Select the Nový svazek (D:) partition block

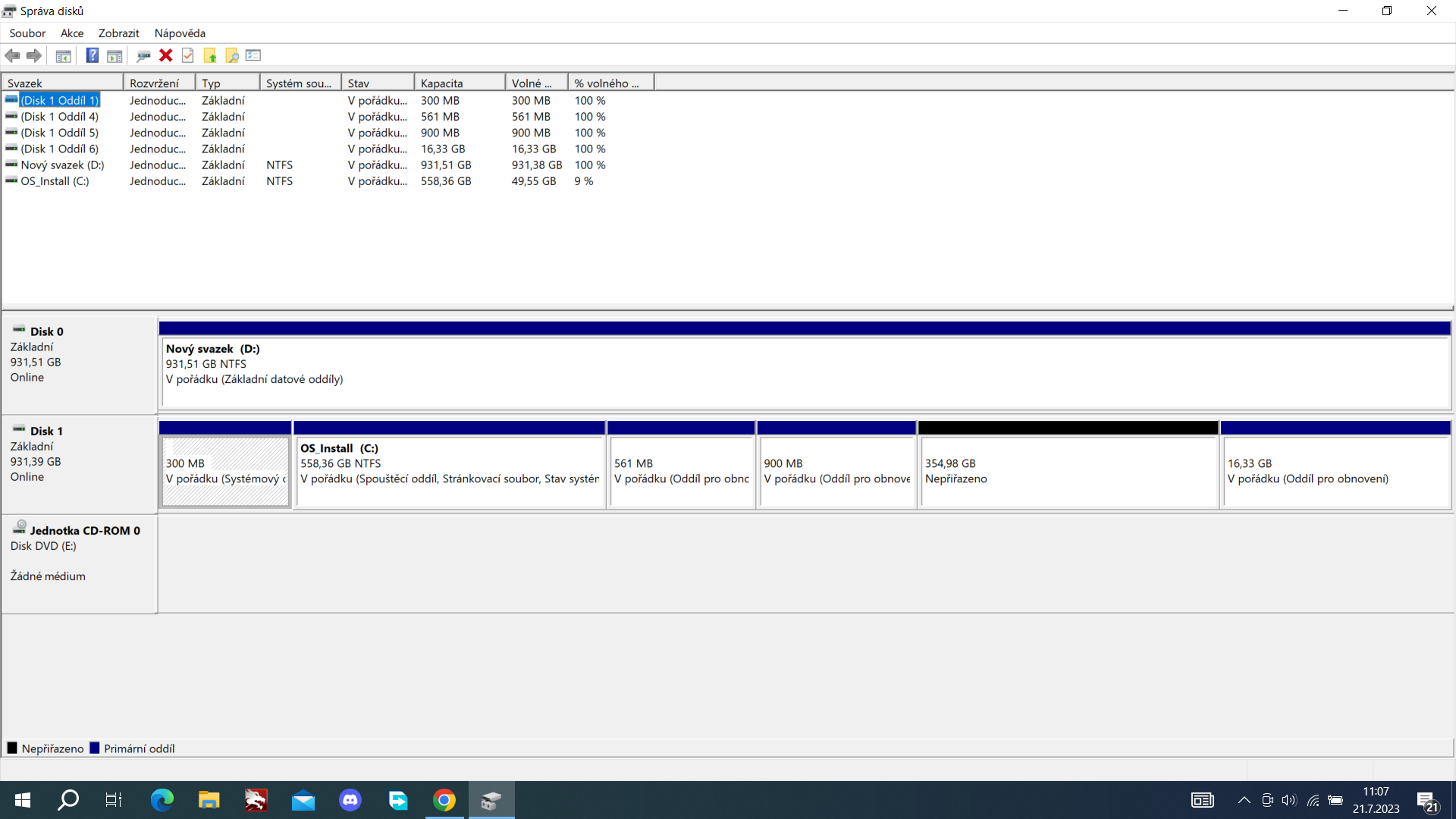click(x=804, y=372)
